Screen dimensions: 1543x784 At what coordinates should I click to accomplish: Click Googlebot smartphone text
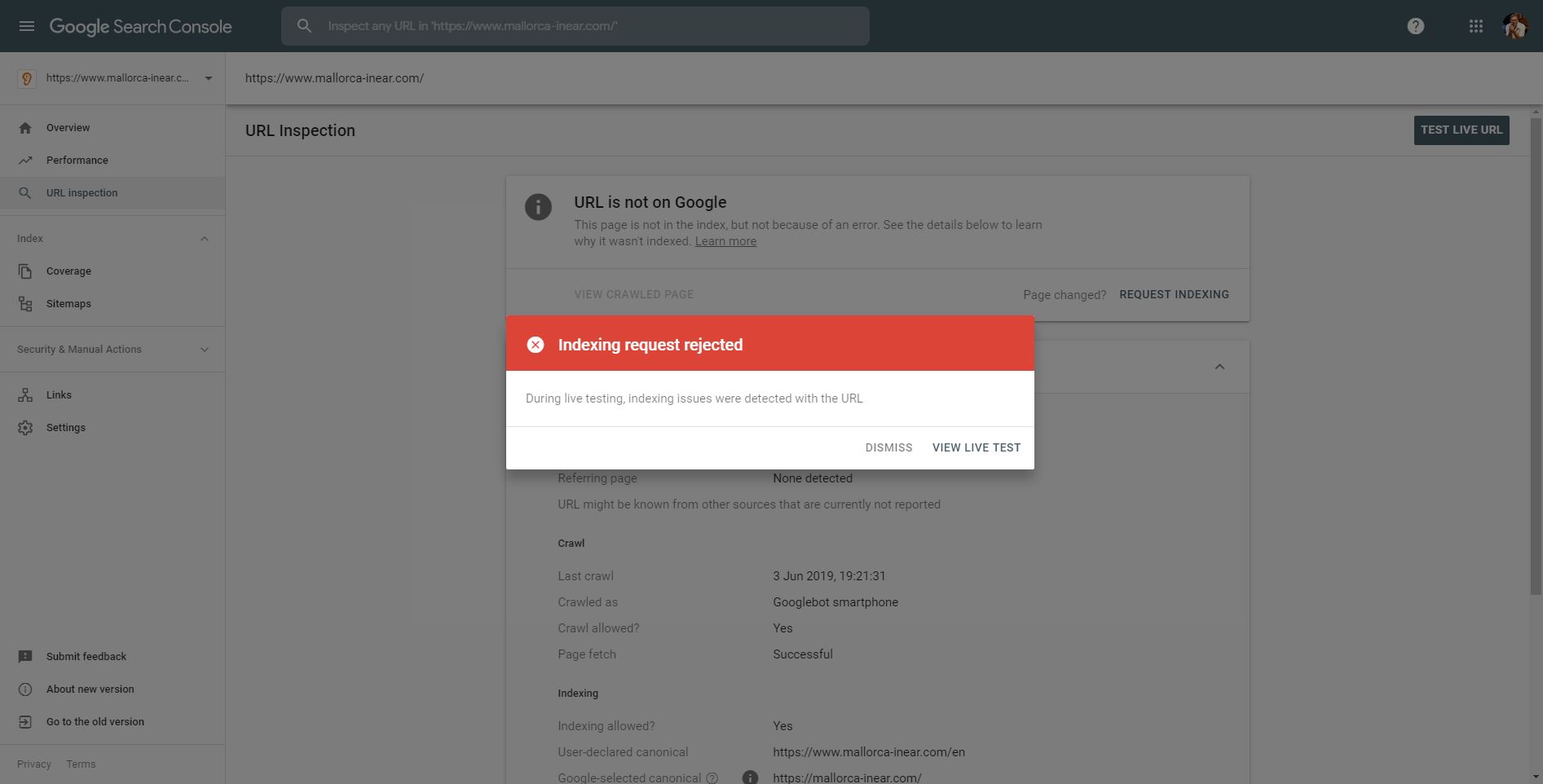tap(835, 602)
